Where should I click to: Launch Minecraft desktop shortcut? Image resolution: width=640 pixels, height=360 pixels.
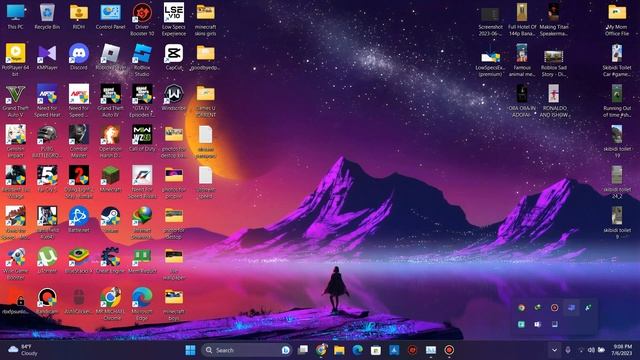coord(110,179)
